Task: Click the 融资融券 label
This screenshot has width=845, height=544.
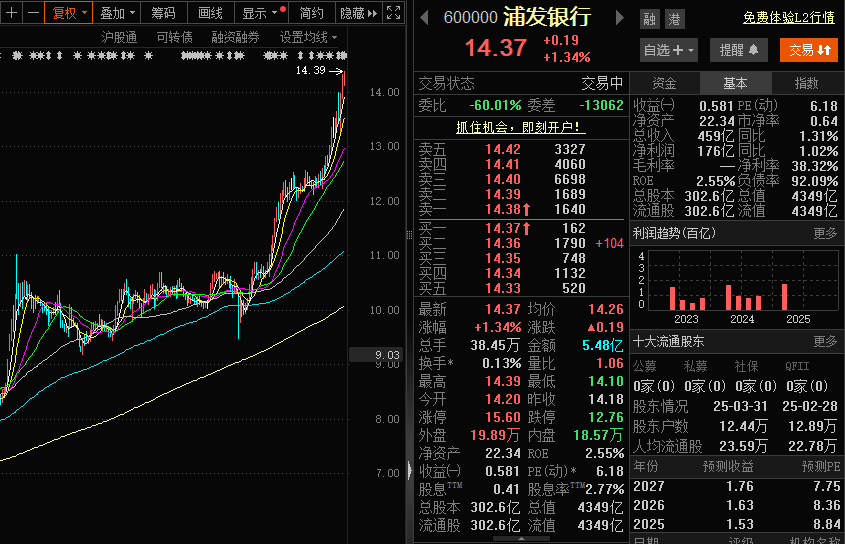Action: coord(235,37)
